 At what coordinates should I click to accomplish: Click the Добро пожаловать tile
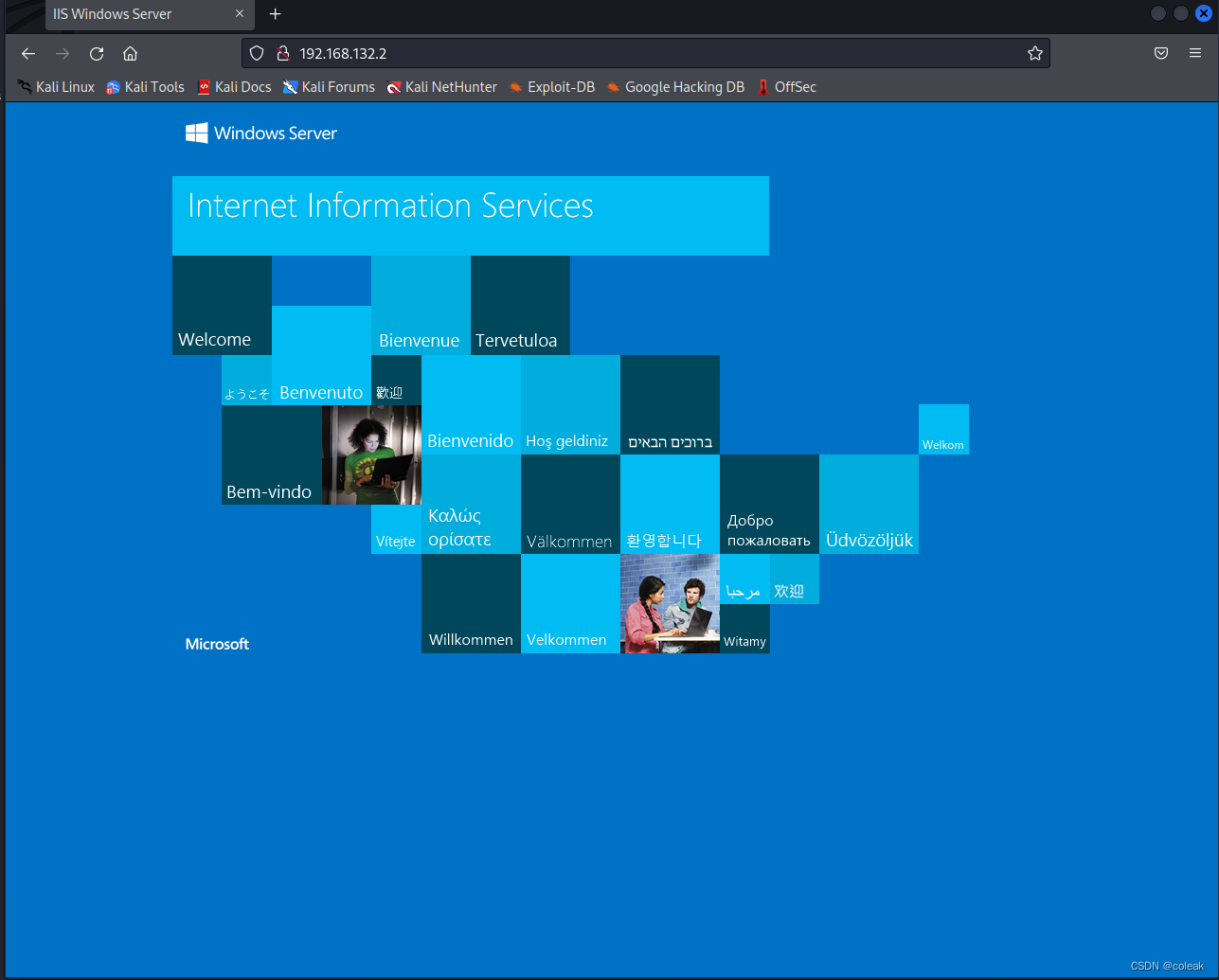tap(769, 504)
